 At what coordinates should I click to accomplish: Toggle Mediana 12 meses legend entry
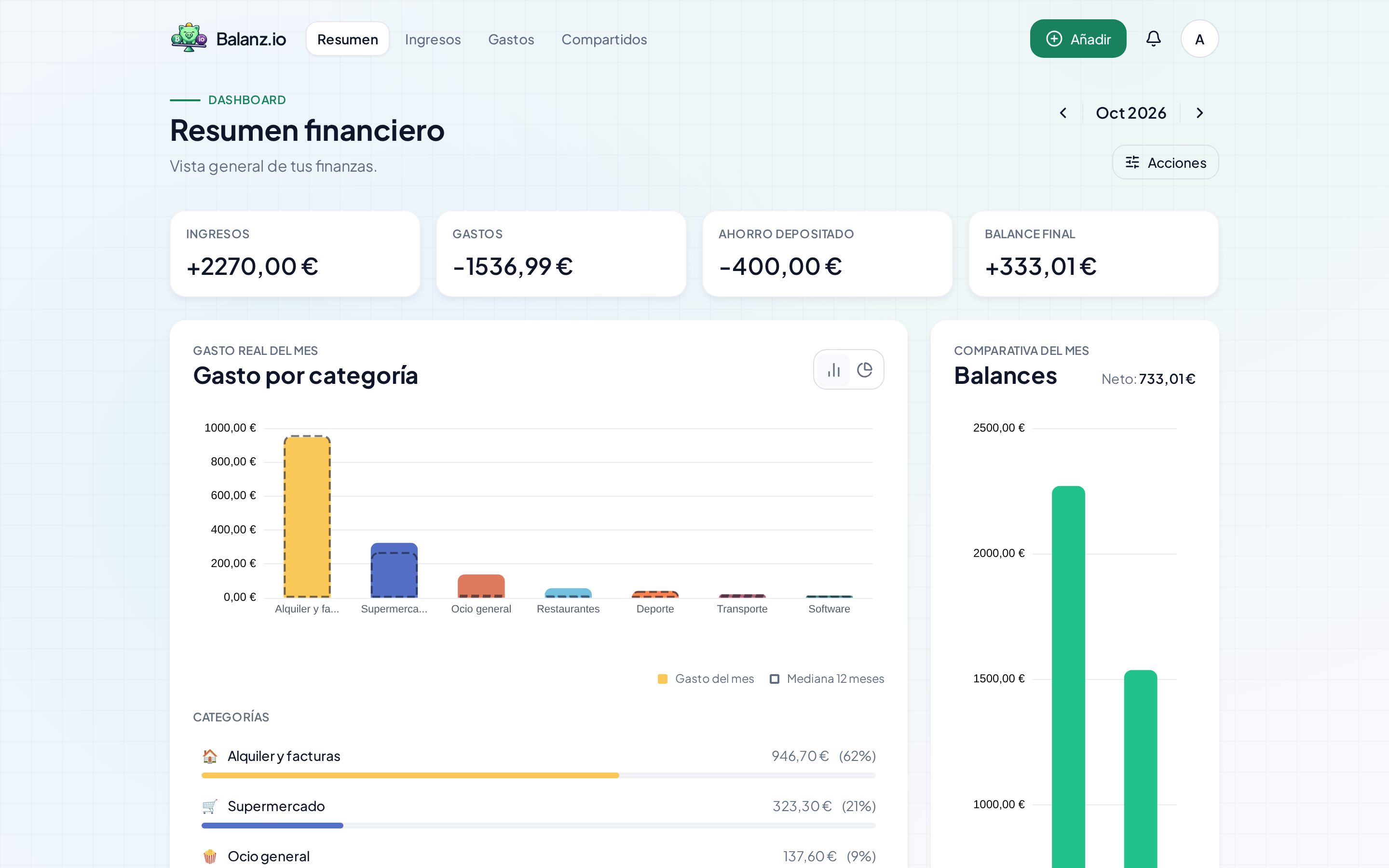(827, 678)
